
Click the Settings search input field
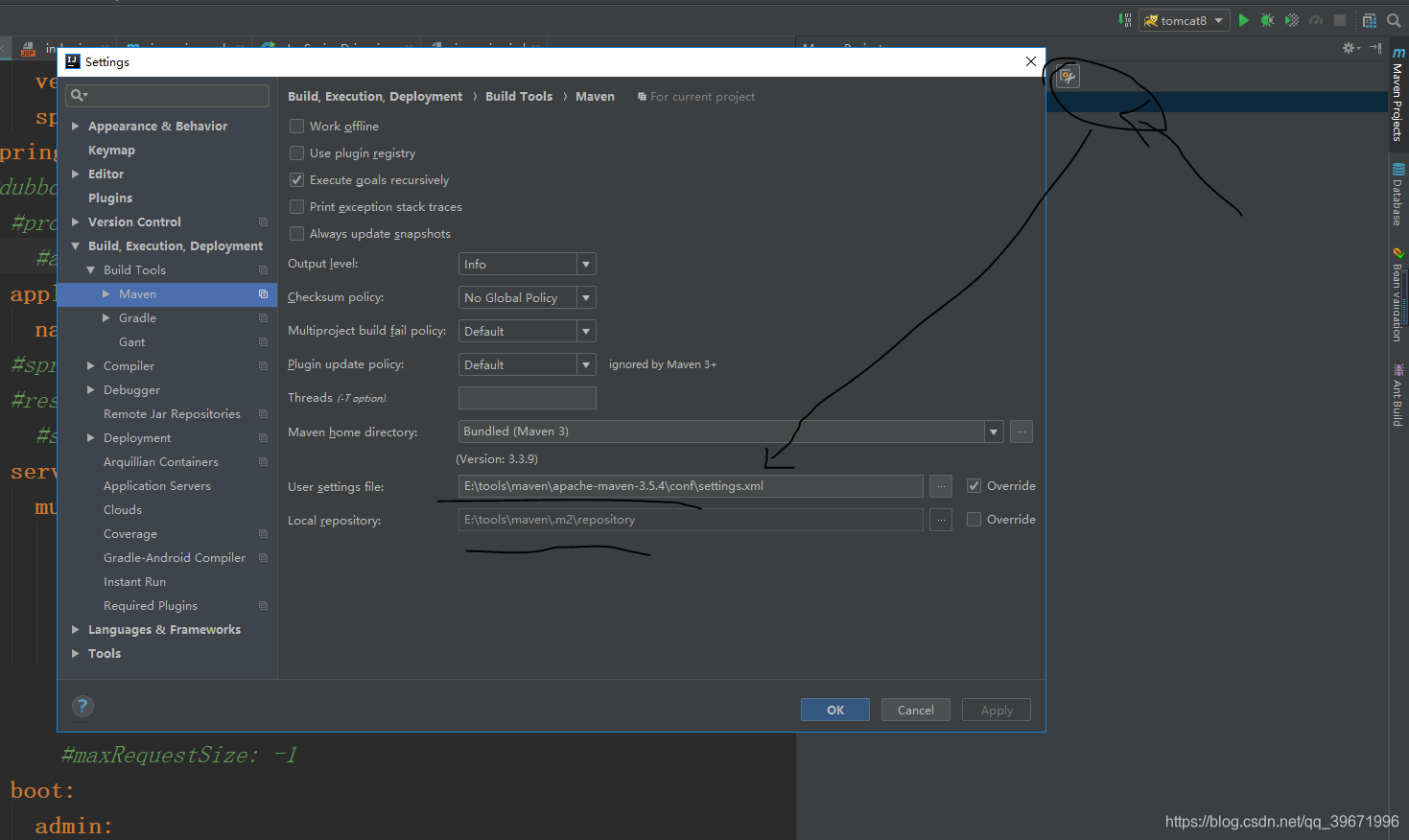pos(168,95)
